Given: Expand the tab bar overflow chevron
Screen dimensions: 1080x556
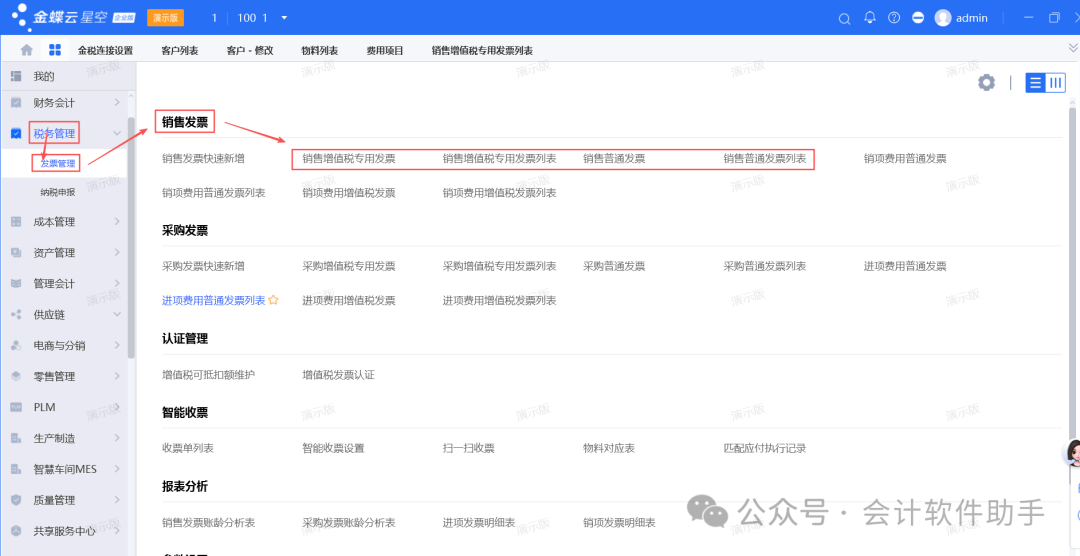Looking at the screenshot, I should coord(1073,48).
